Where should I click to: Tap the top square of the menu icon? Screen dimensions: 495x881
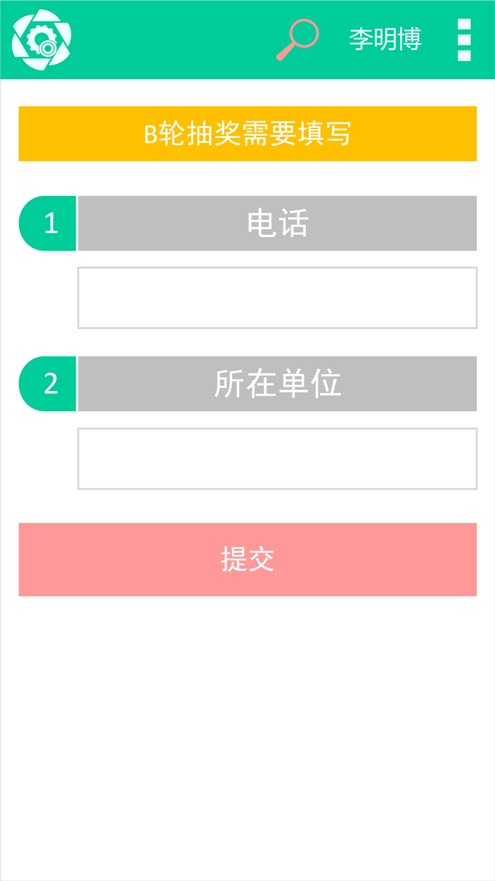464,24
